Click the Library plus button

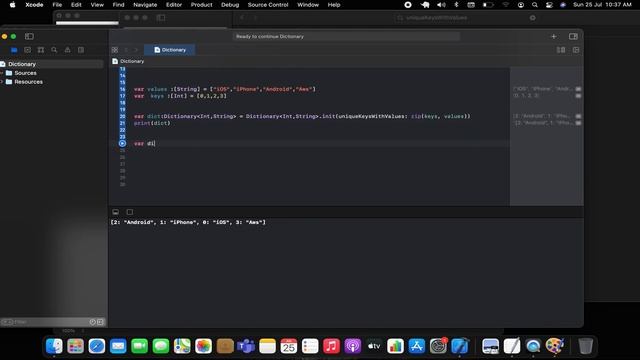click(x=554, y=36)
